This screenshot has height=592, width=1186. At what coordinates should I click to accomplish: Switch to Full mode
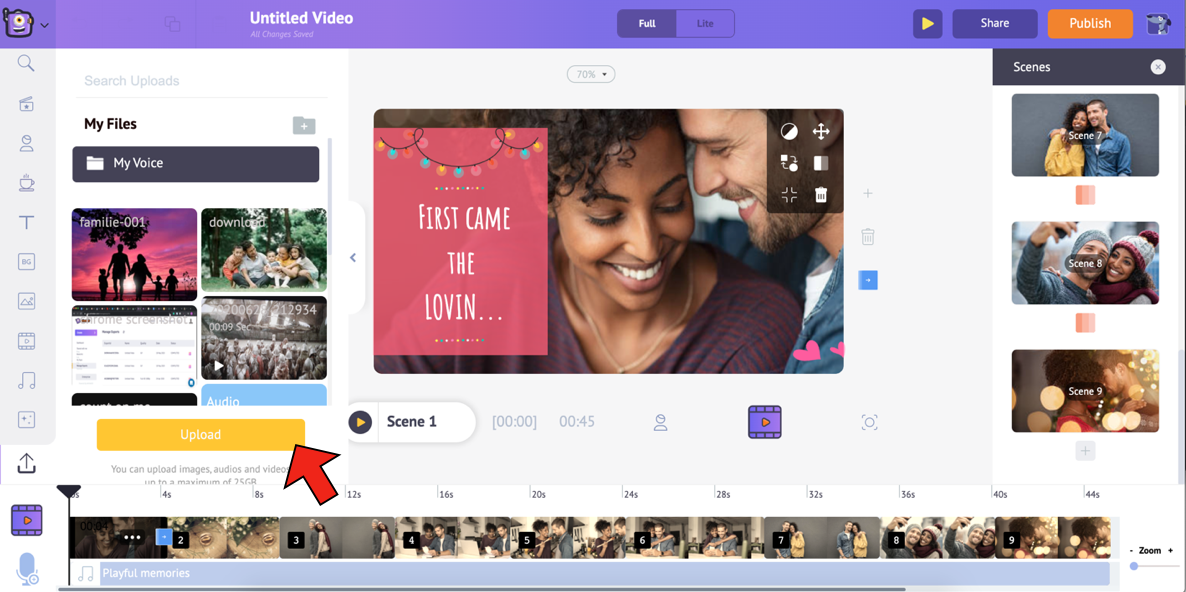[x=647, y=23]
